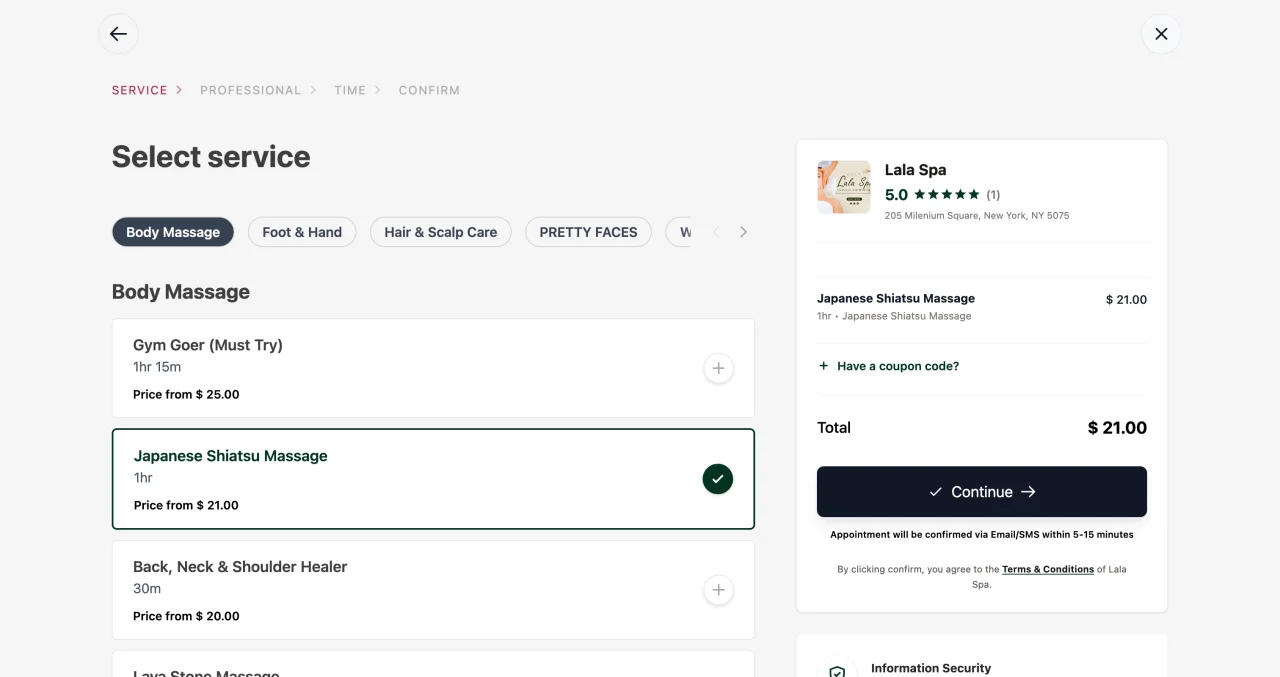Click Price from $ 20.00 text
This screenshot has height=677, width=1280.
[186, 616]
